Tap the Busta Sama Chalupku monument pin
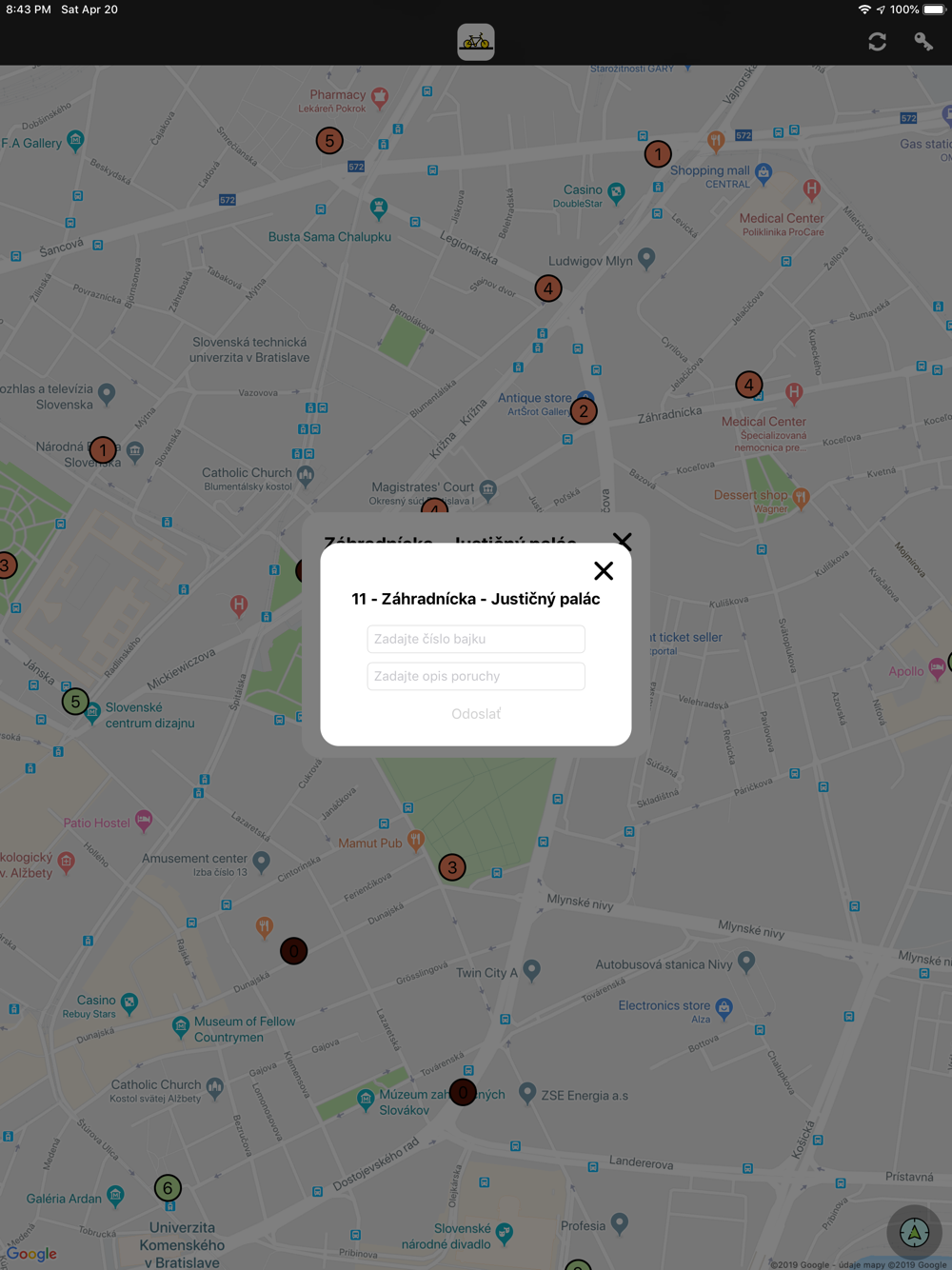 pos(378,208)
